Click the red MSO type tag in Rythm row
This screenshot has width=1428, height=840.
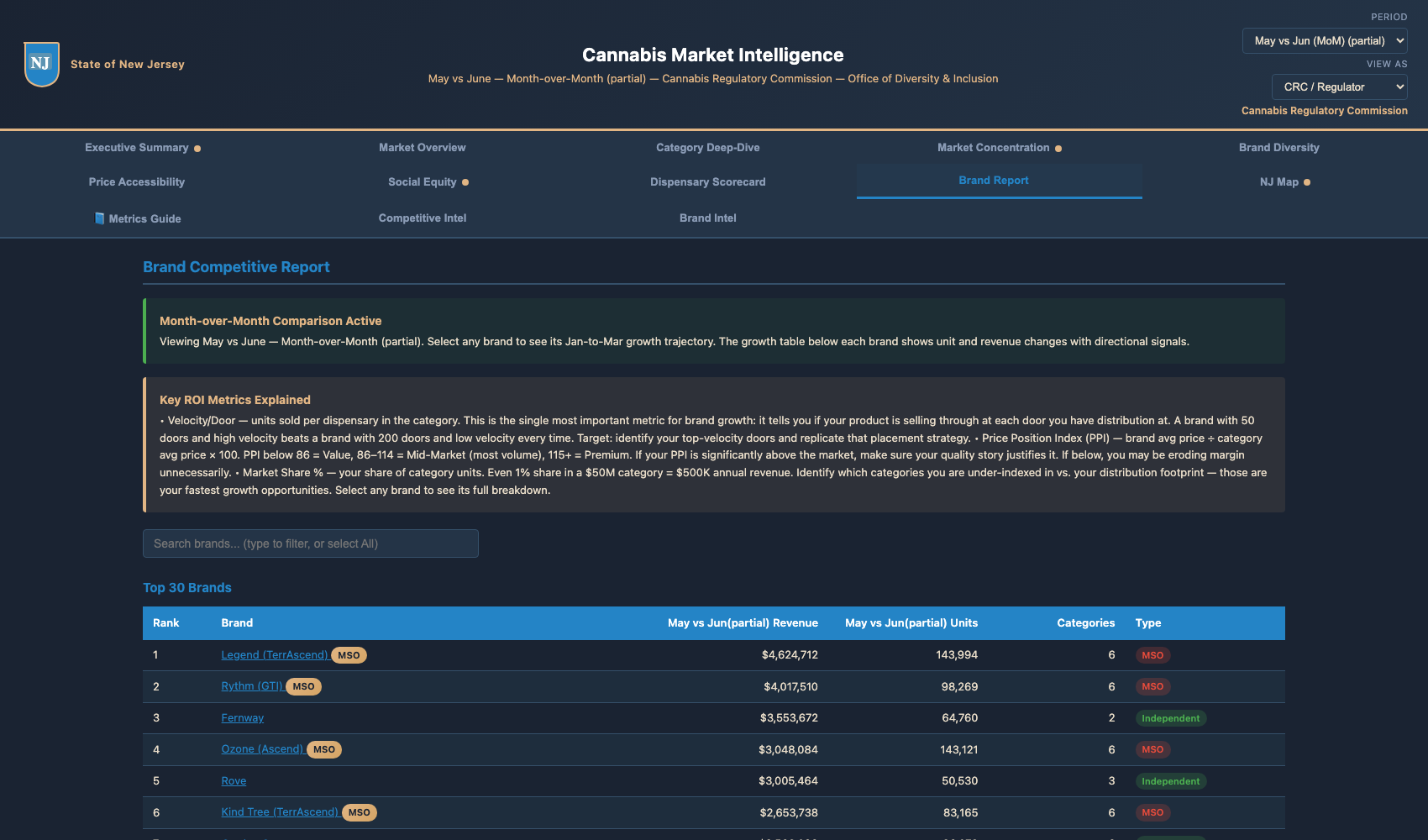click(1152, 686)
